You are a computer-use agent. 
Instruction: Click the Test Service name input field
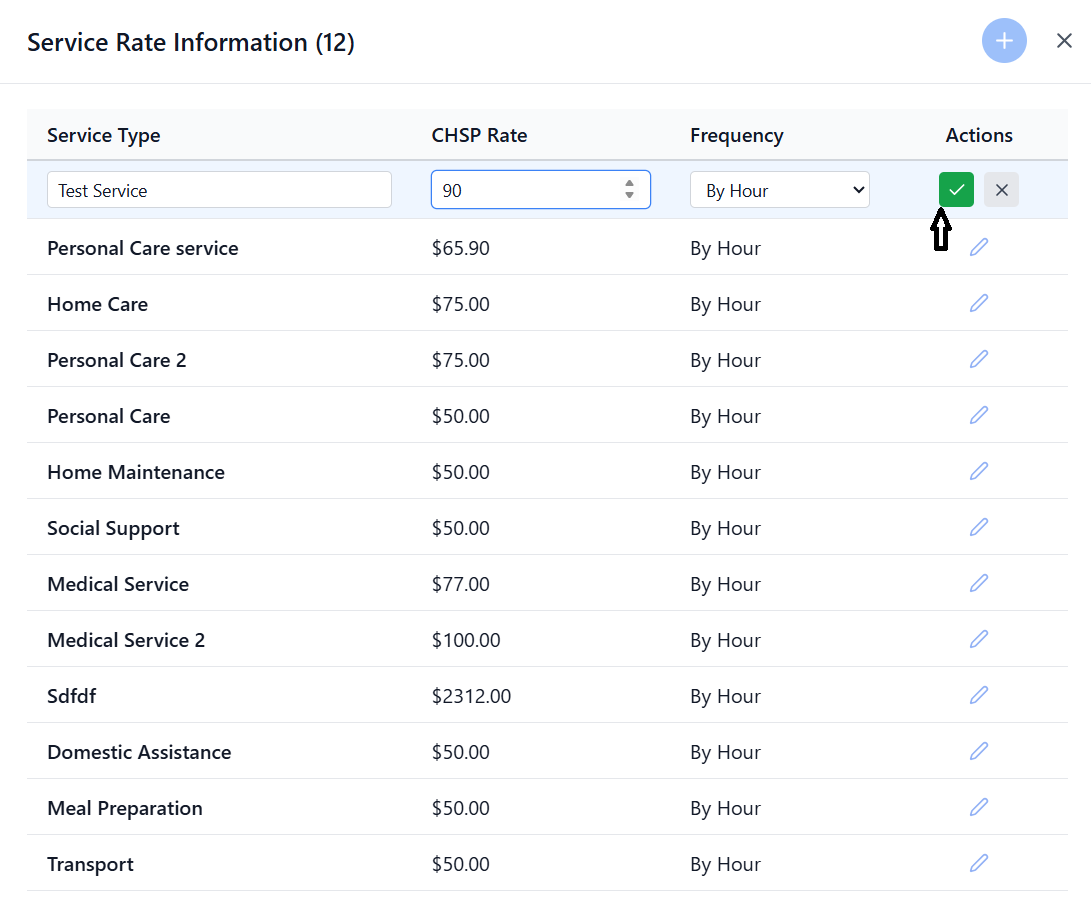(219, 190)
